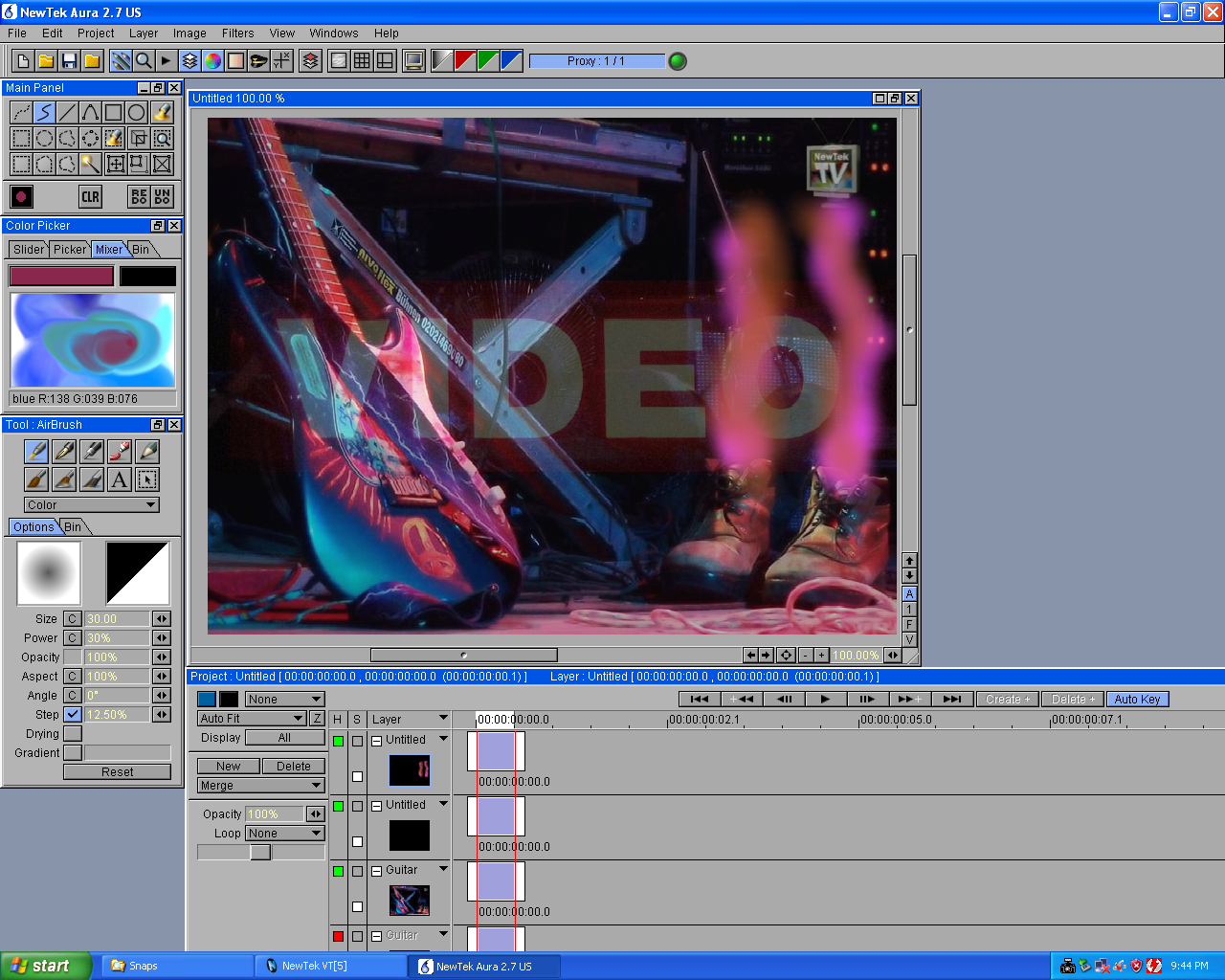Click the Save (floppy disk) toolbar icon
The image size is (1225, 980).
(x=69, y=61)
